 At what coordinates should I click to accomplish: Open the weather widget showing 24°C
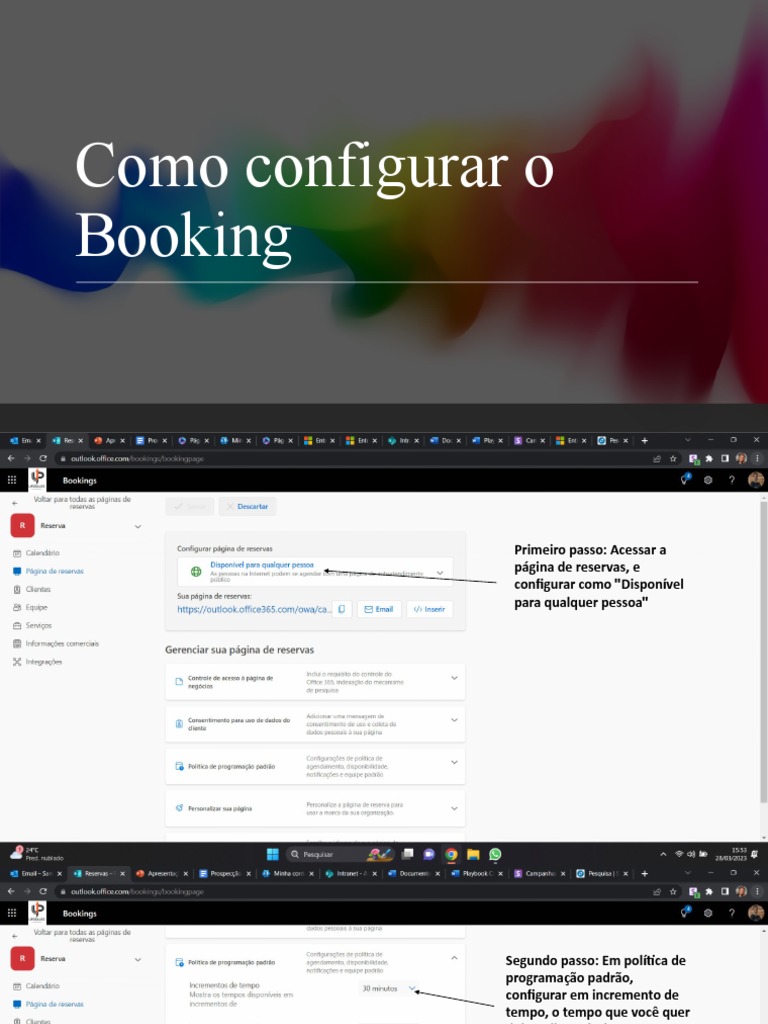(x=37, y=854)
